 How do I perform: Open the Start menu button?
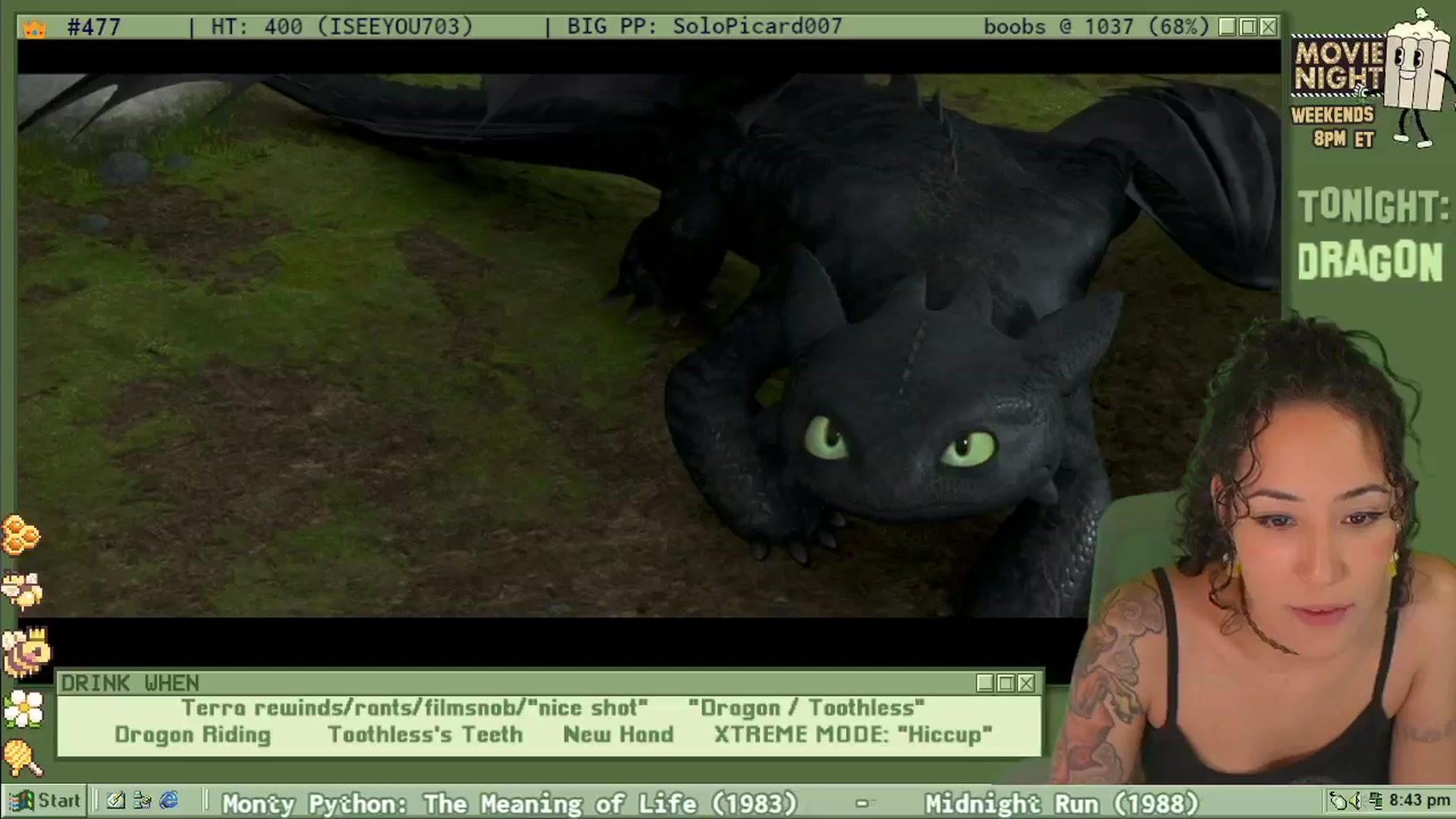44,801
